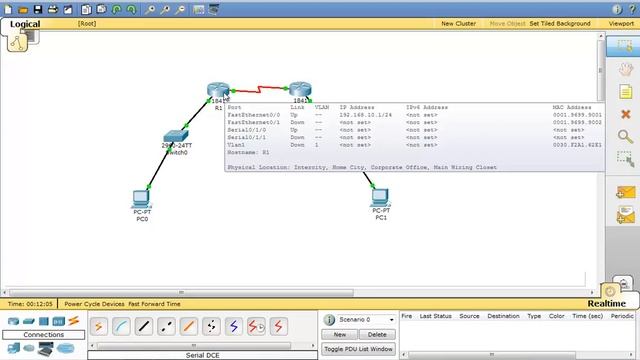The image size is (640, 360).
Task: Click the Zoom Out magnifier icon
Action: [x=180, y=9]
